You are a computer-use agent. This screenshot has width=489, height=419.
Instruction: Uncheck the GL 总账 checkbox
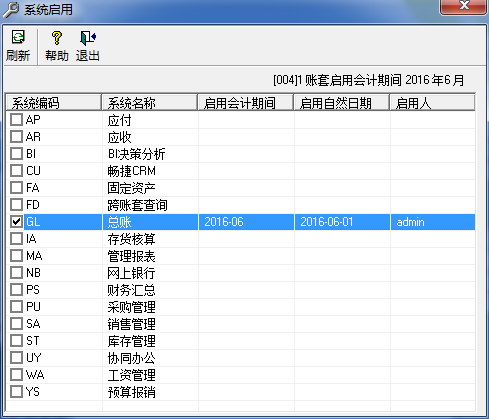16,222
